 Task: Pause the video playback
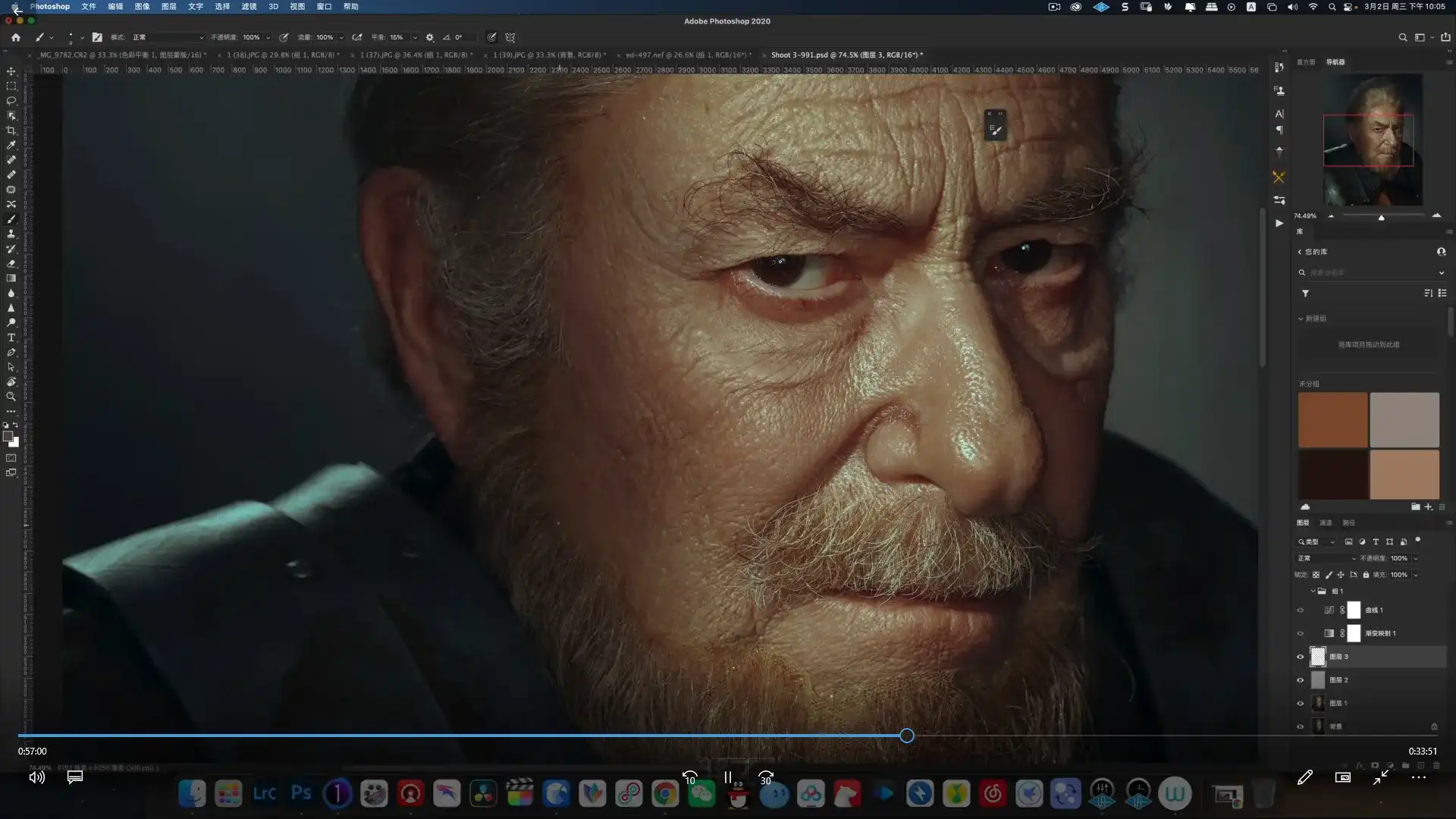click(x=727, y=777)
